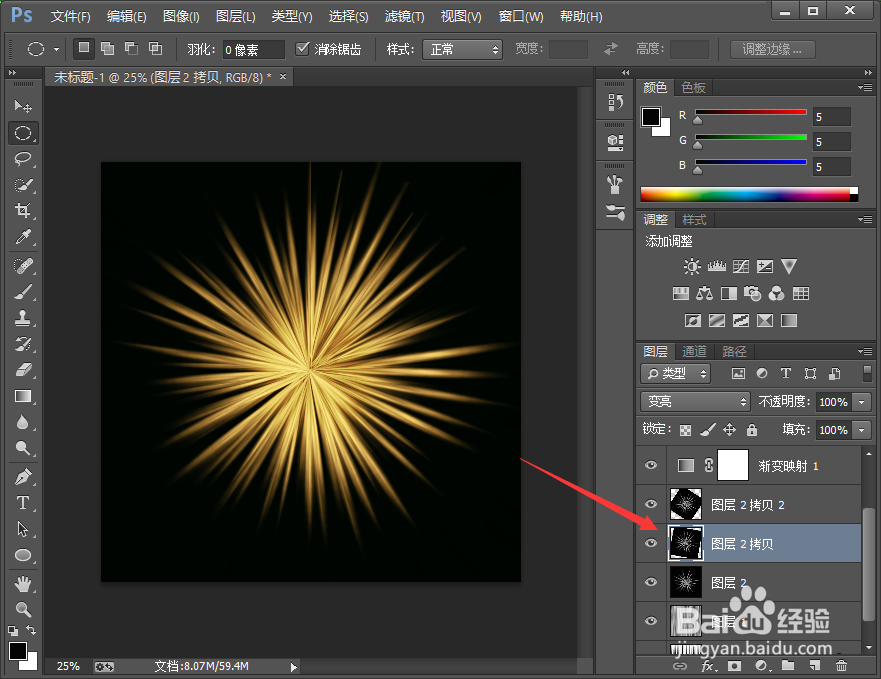This screenshot has width=881, height=679.
Task: Open the Layers panel flyout menu
Action: pos(865,351)
